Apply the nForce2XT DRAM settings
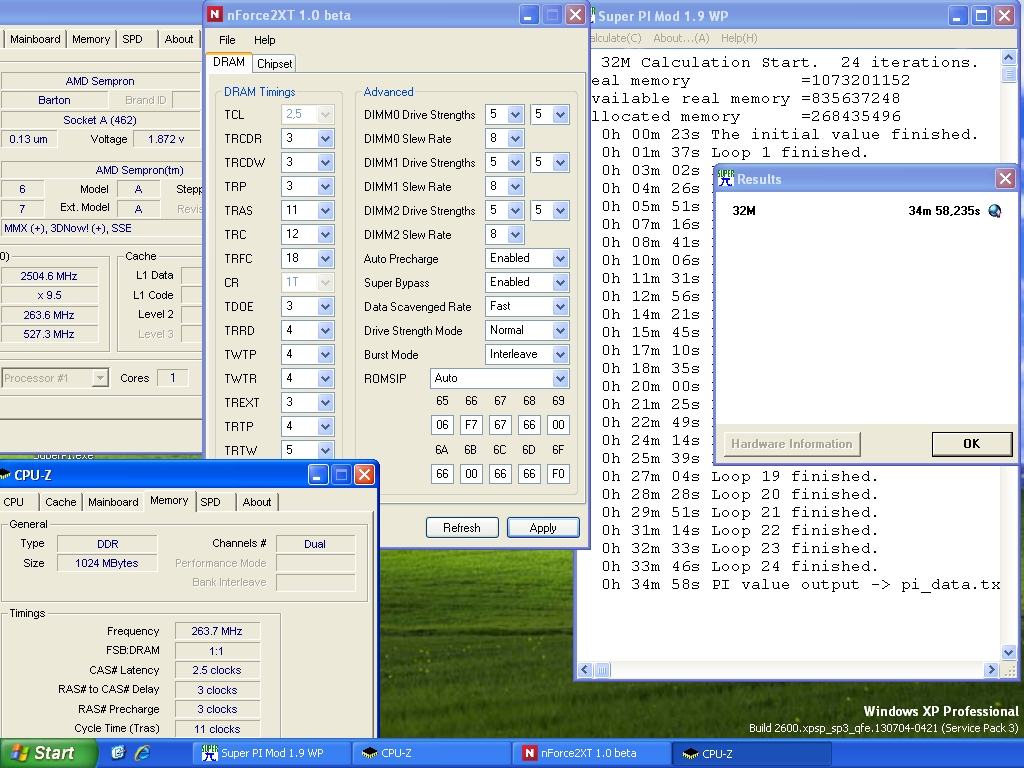 (x=543, y=528)
